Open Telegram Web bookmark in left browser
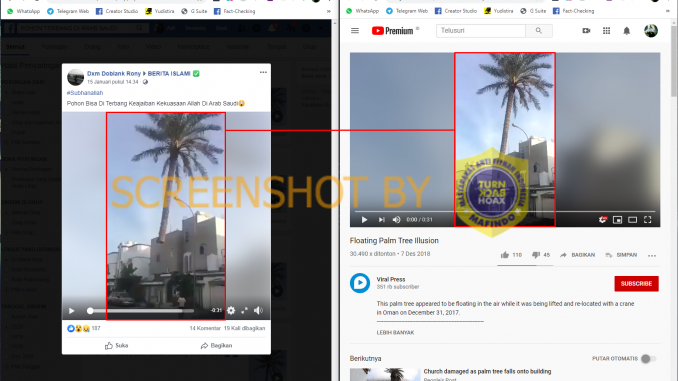 [67, 11]
